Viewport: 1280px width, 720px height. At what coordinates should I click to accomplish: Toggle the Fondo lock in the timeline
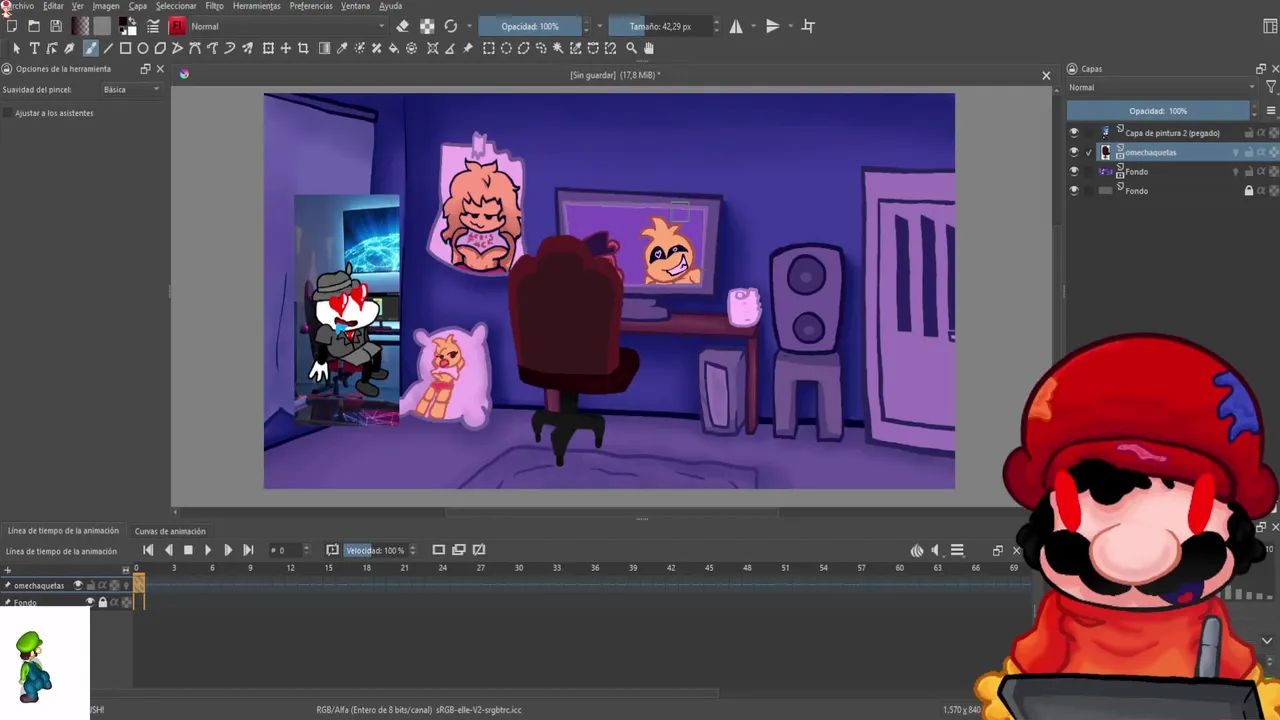[x=102, y=602]
